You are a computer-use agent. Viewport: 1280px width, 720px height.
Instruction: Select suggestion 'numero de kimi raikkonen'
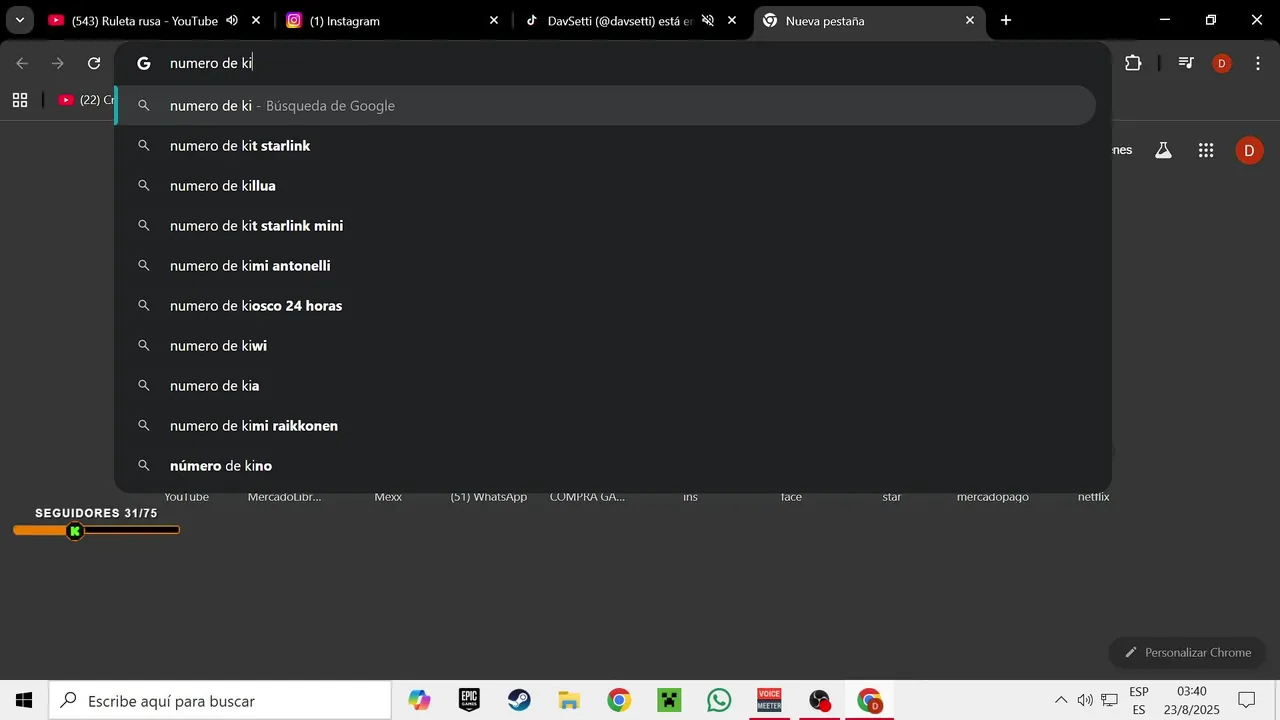(x=606, y=426)
